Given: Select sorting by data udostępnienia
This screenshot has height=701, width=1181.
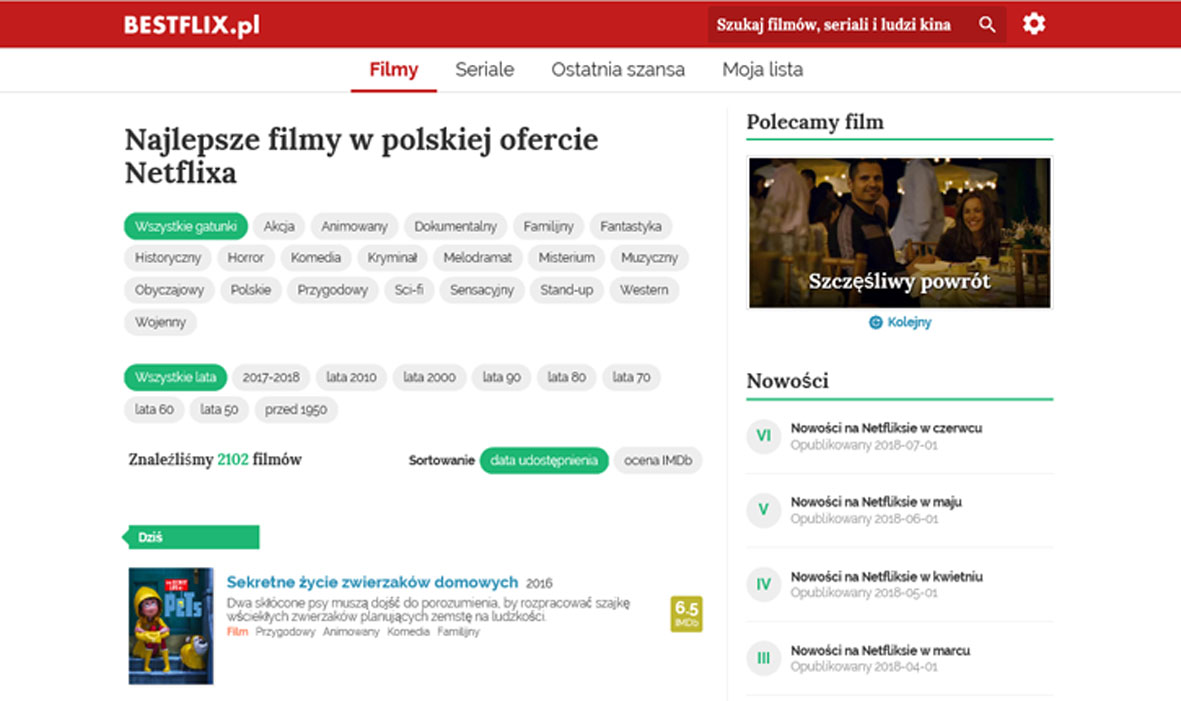Looking at the screenshot, I should (x=543, y=460).
